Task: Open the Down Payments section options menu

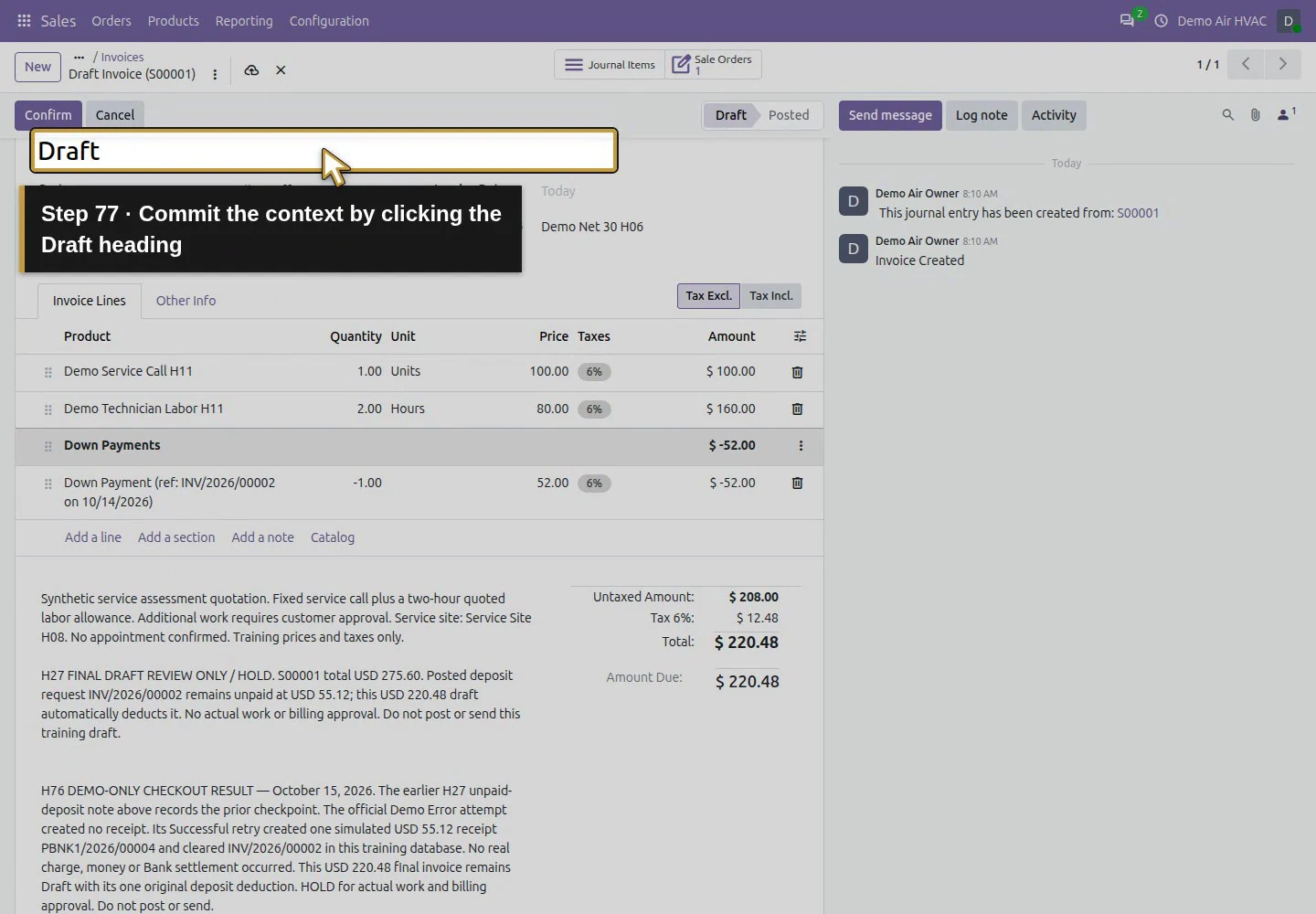Action: point(801,446)
